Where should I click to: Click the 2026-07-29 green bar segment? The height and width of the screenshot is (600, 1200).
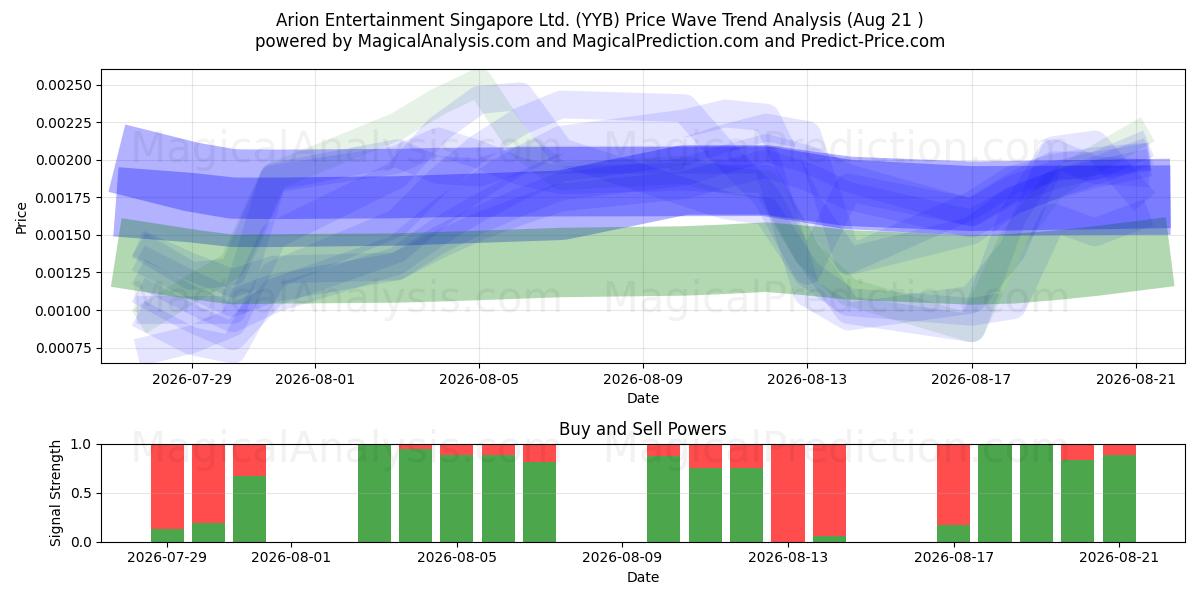coord(167,535)
